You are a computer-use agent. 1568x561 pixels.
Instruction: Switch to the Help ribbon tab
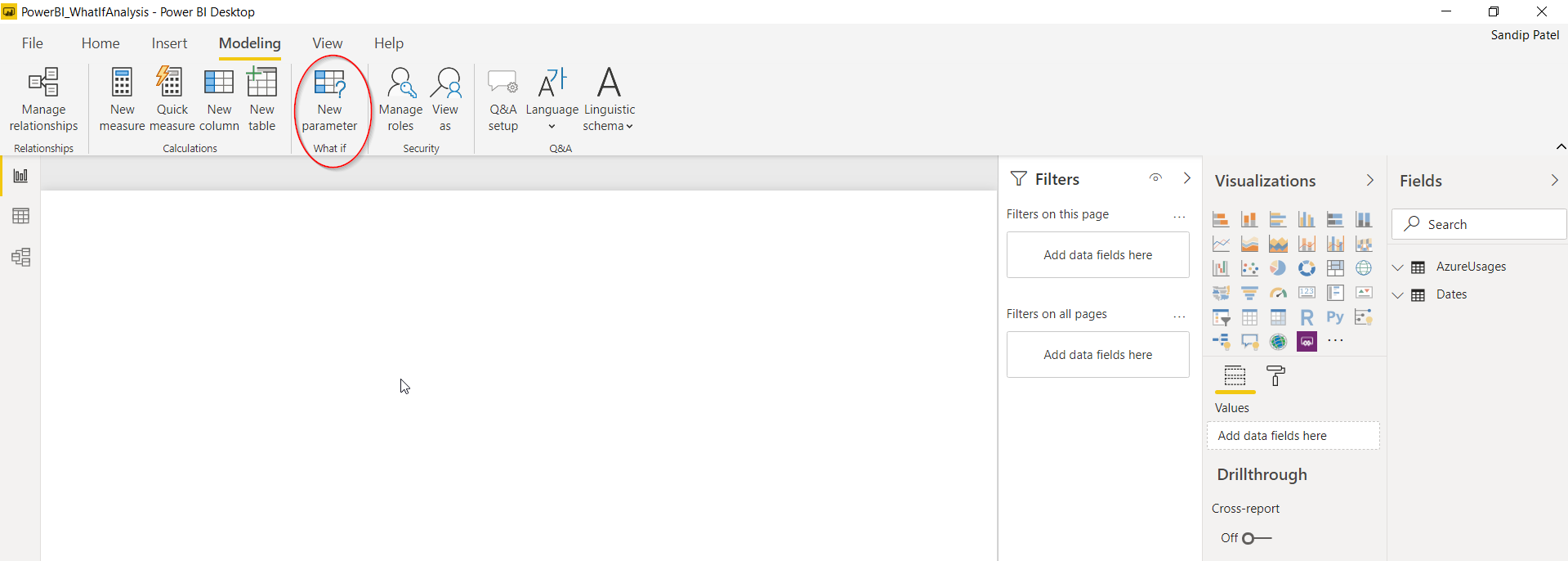tap(389, 43)
